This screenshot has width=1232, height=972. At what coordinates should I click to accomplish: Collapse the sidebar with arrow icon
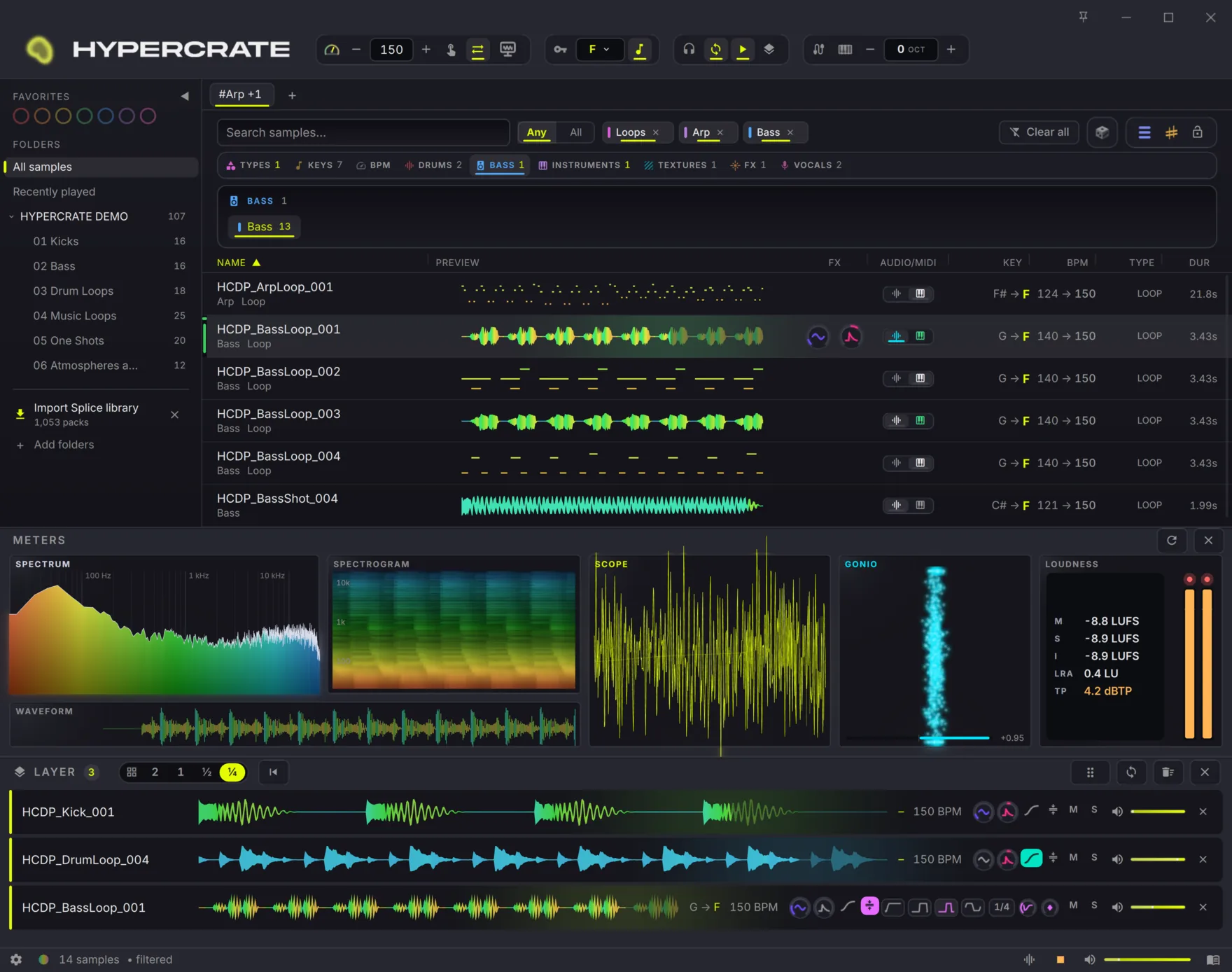point(185,97)
